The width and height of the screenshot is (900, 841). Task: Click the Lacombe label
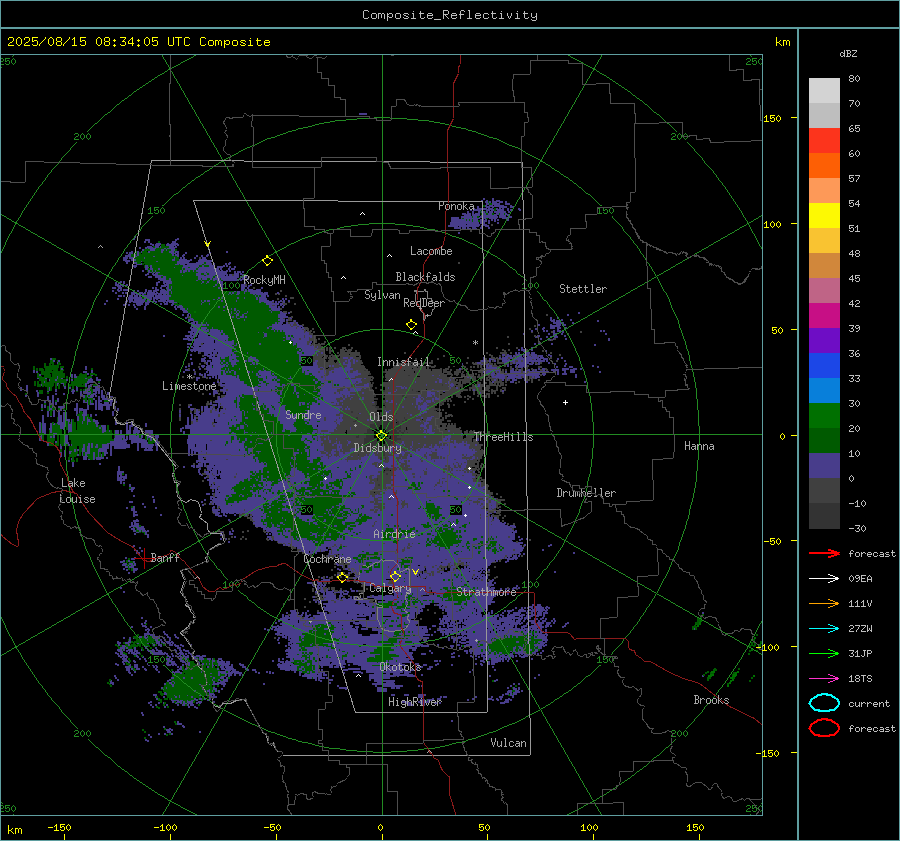point(431,251)
